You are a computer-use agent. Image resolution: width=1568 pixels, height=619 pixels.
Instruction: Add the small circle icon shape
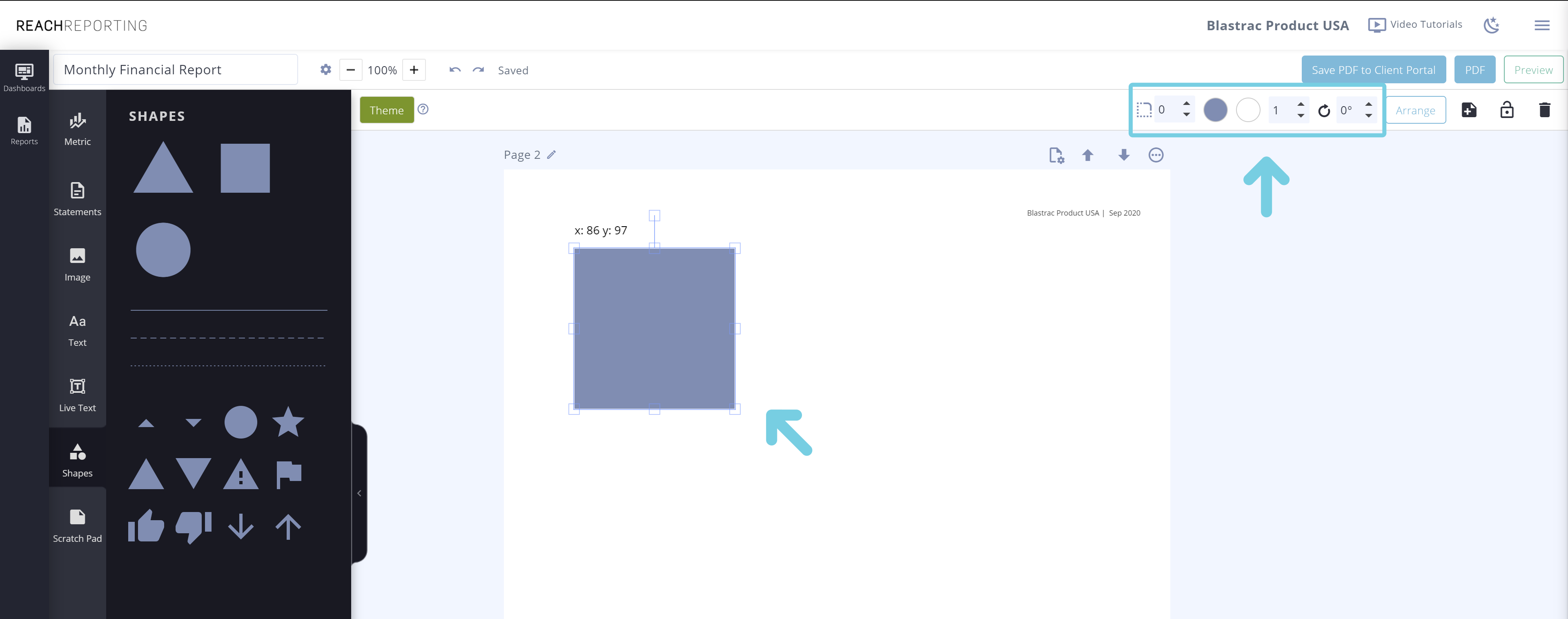pyautogui.click(x=241, y=423)
